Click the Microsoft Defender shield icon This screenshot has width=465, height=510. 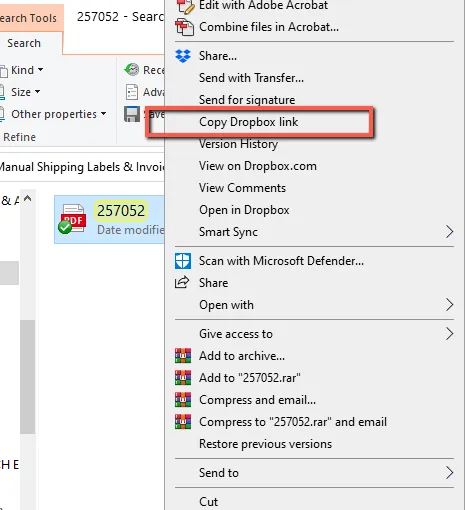(x=183, y=261)
